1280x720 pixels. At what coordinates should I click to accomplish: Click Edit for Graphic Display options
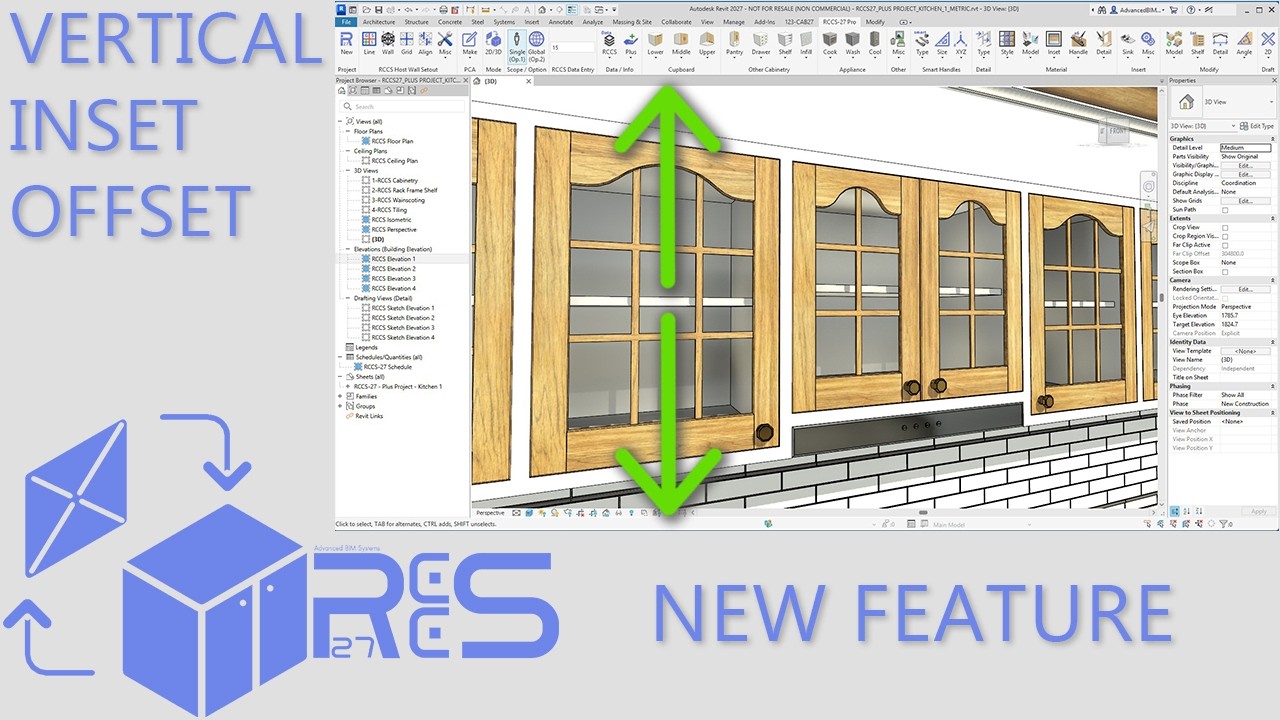pos(1246,174)
